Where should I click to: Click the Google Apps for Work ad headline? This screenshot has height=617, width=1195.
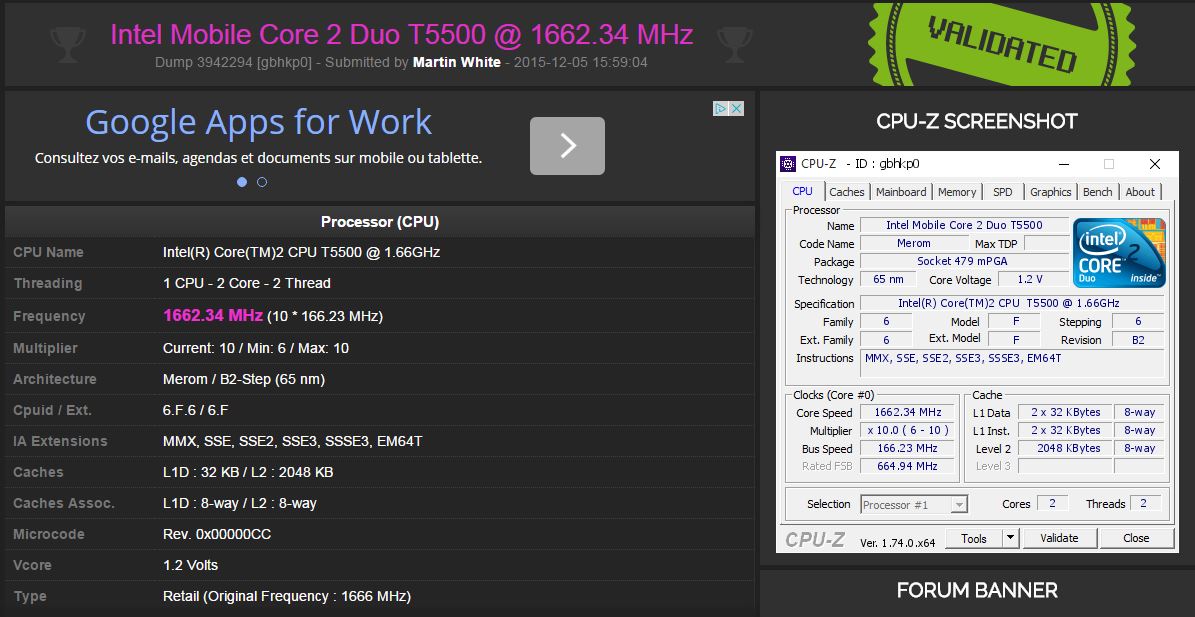258,122
